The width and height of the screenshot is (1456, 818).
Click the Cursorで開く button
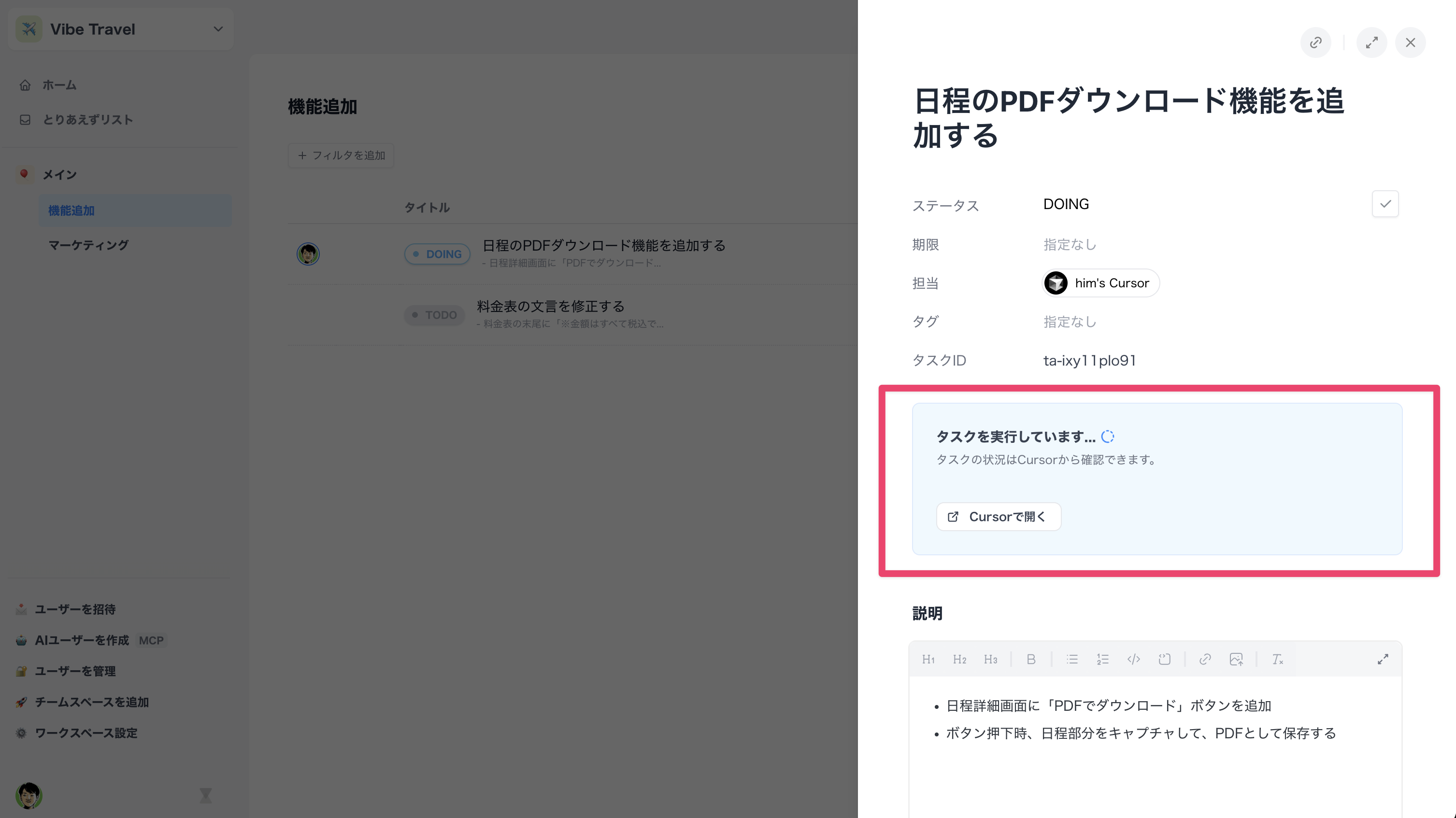[998, 517]
